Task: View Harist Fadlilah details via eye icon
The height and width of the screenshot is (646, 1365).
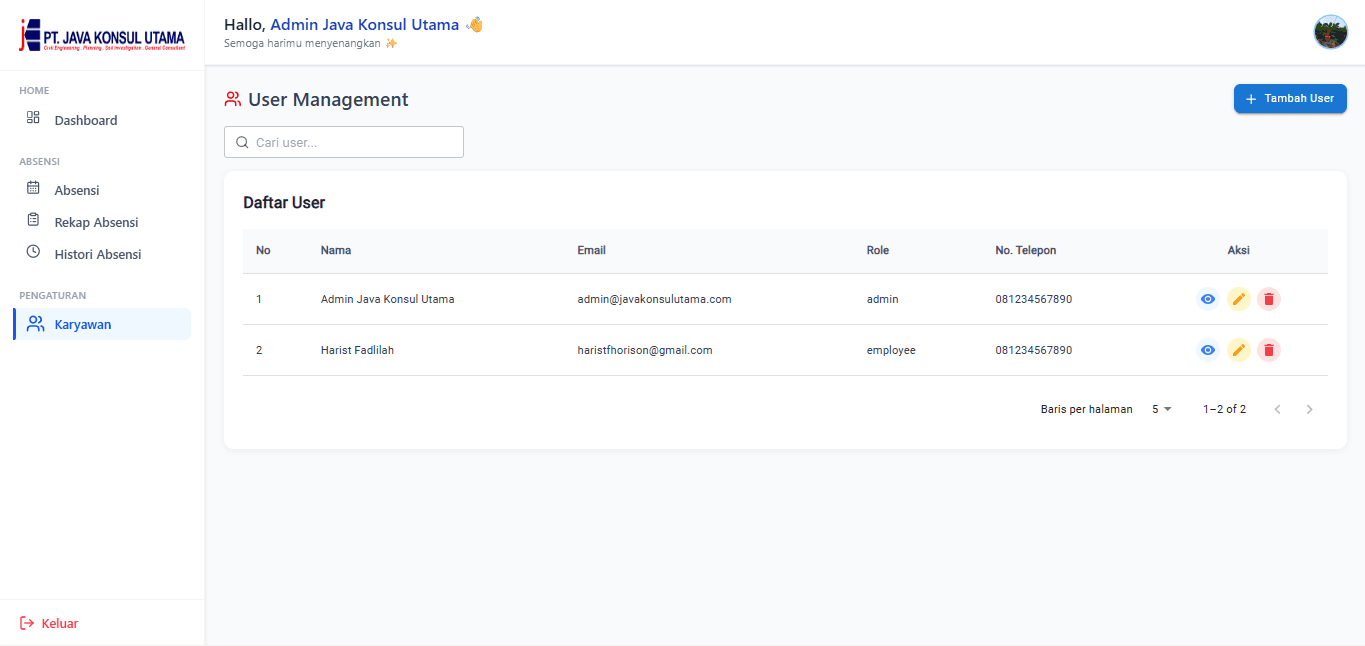Action: click(1208, 350)
